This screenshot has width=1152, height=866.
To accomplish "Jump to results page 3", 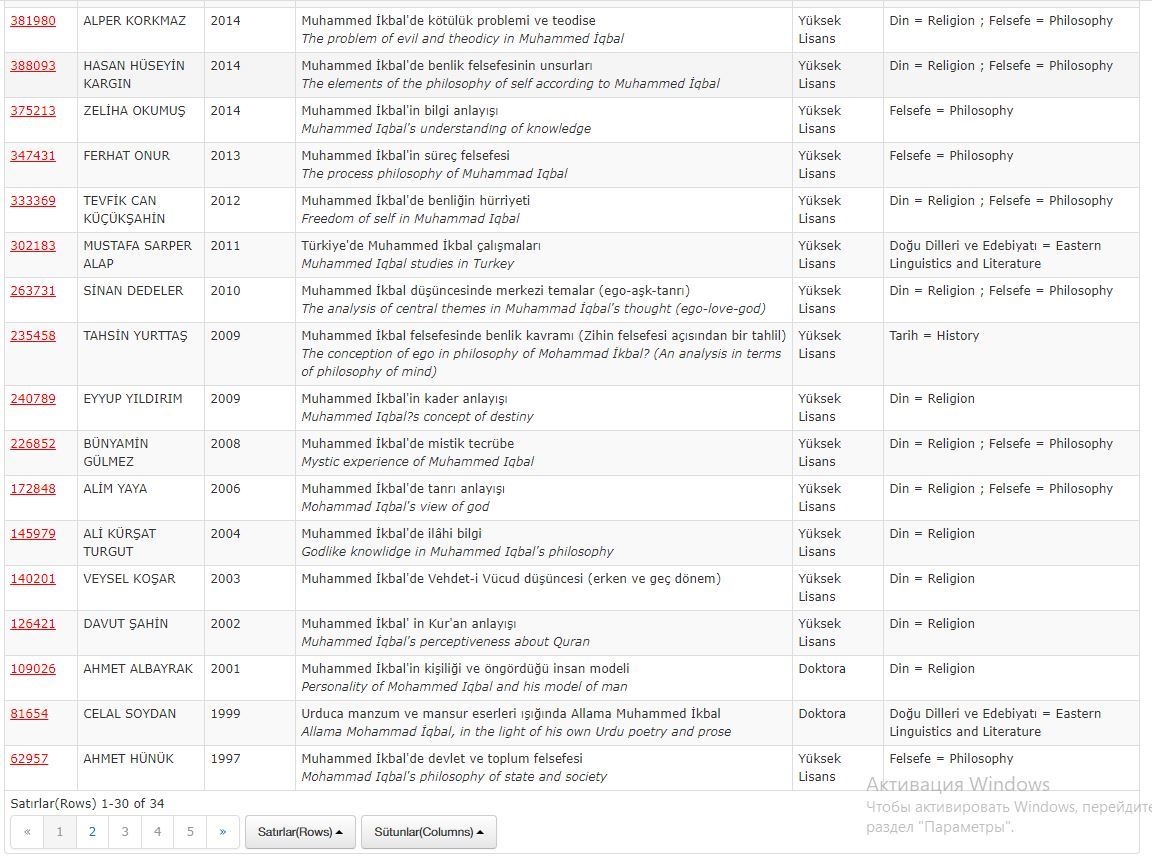I will click(125, 832).
